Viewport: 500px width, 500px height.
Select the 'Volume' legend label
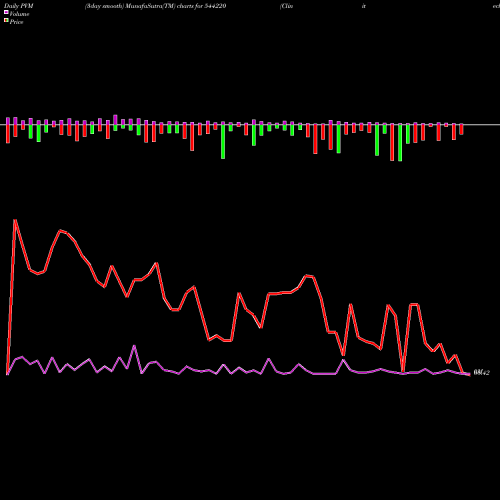point(19,14)
